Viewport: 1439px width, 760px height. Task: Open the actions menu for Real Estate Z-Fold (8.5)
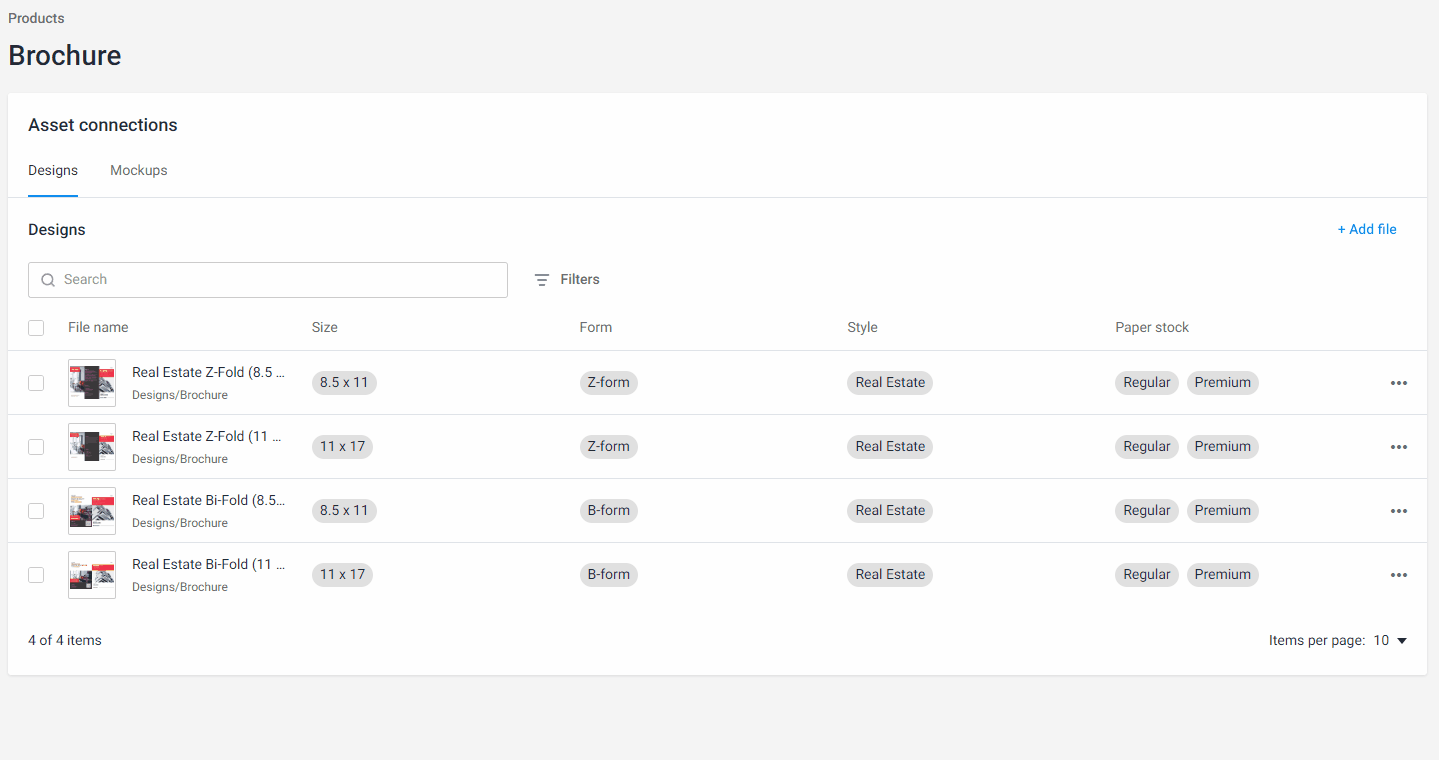coord(1398,382)
